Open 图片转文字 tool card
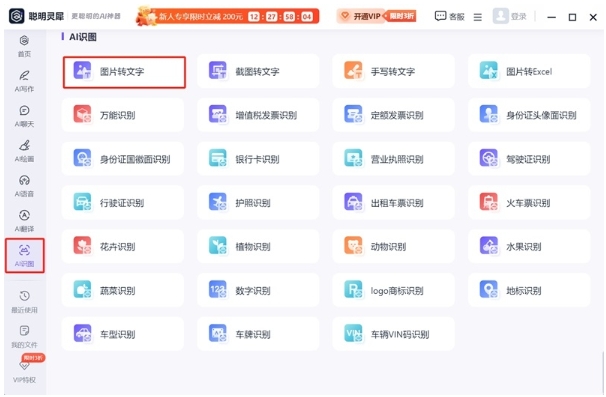Viewport: 606px width, 397px height. (x=124, y=72)
